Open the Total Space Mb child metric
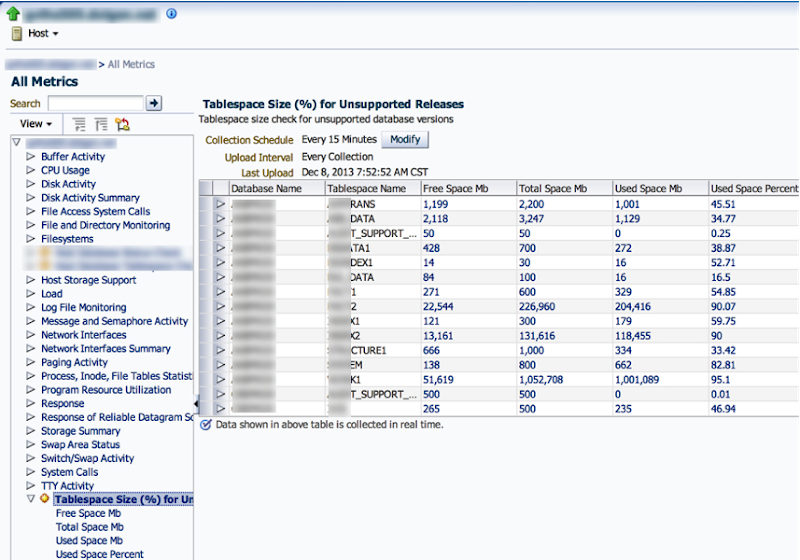 coord(90,527)
